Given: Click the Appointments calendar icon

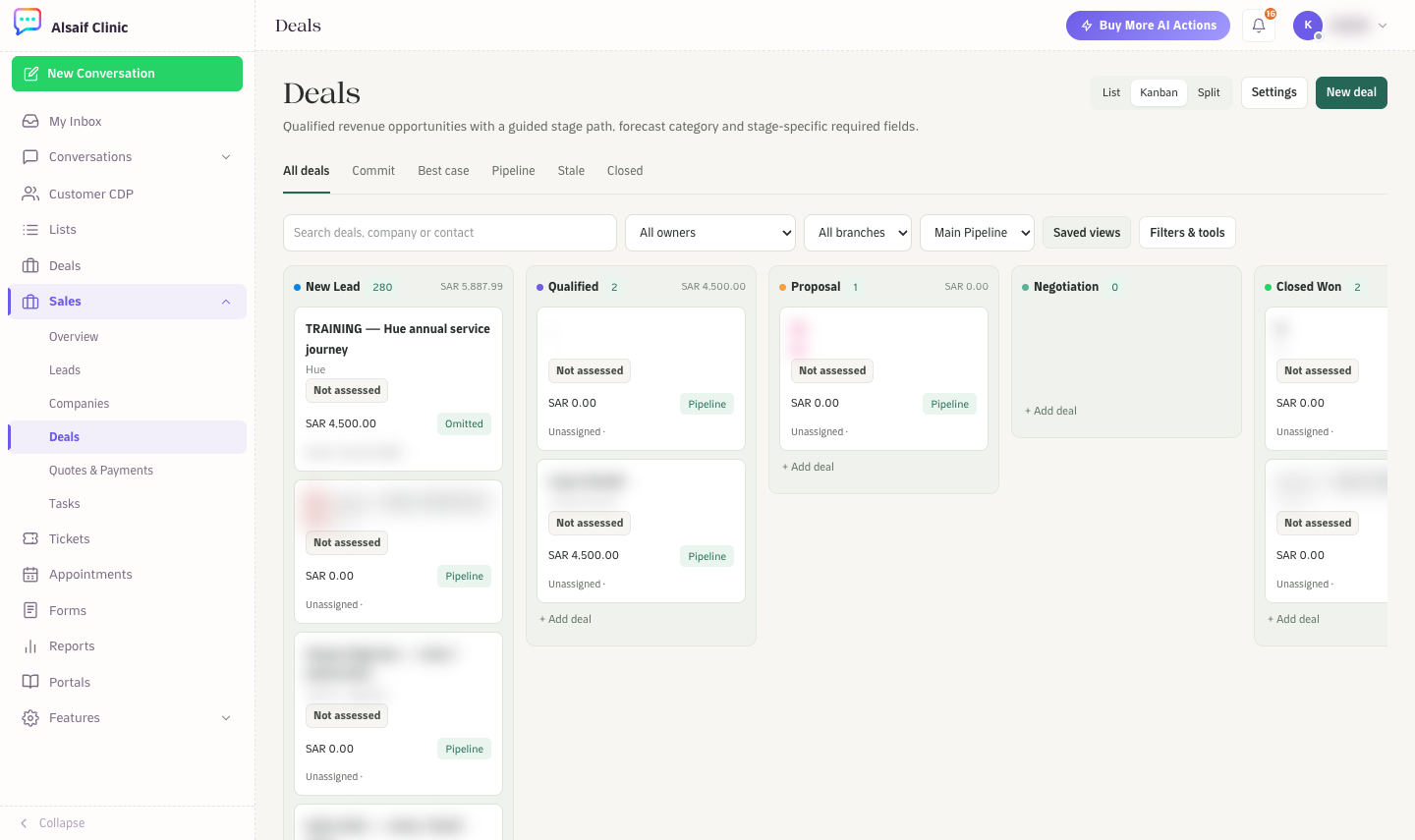Looking at the screenshot, I should tap(30, 575).
